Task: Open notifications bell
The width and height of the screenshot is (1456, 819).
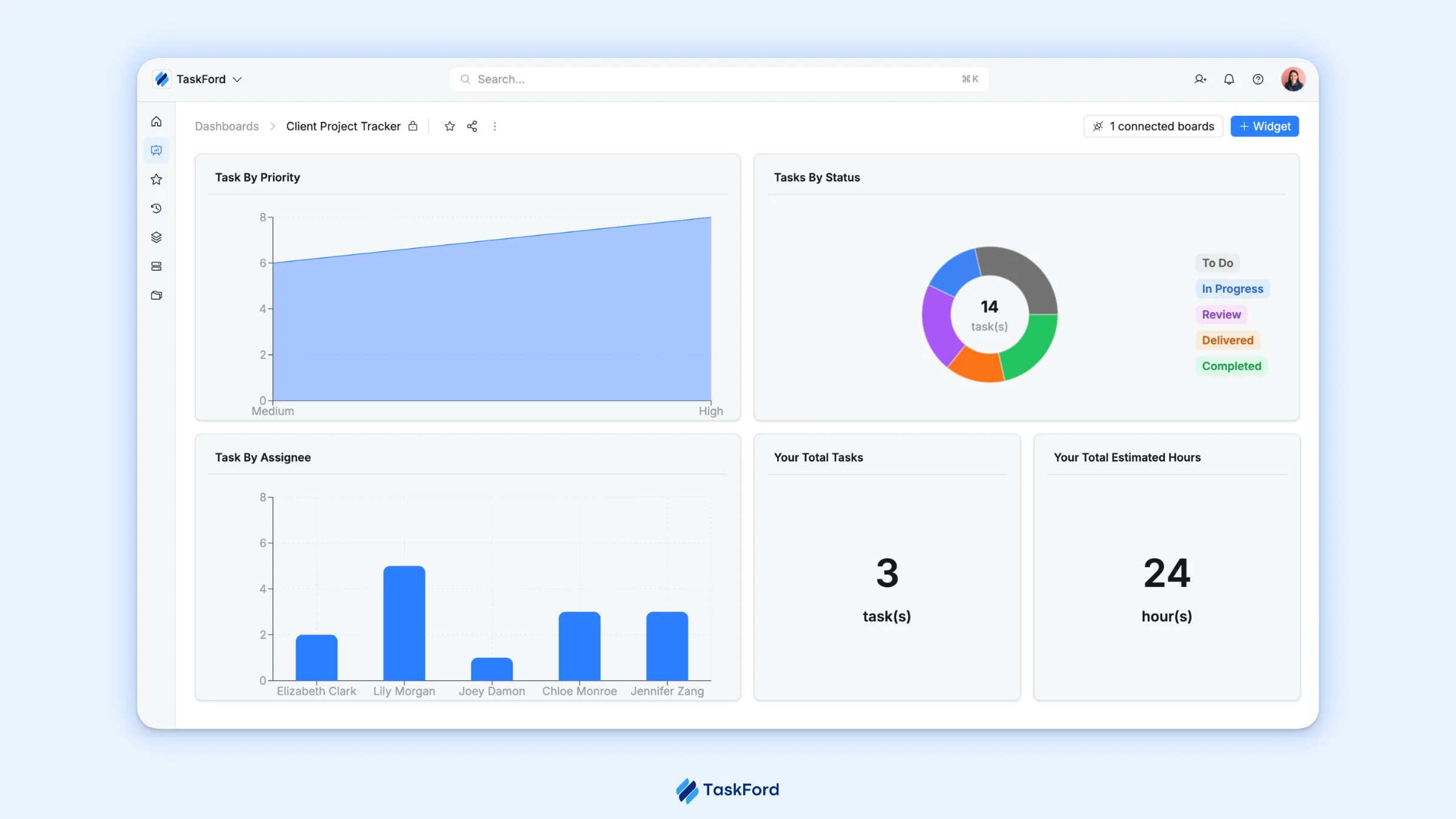Action: [x=1229, y=79]
